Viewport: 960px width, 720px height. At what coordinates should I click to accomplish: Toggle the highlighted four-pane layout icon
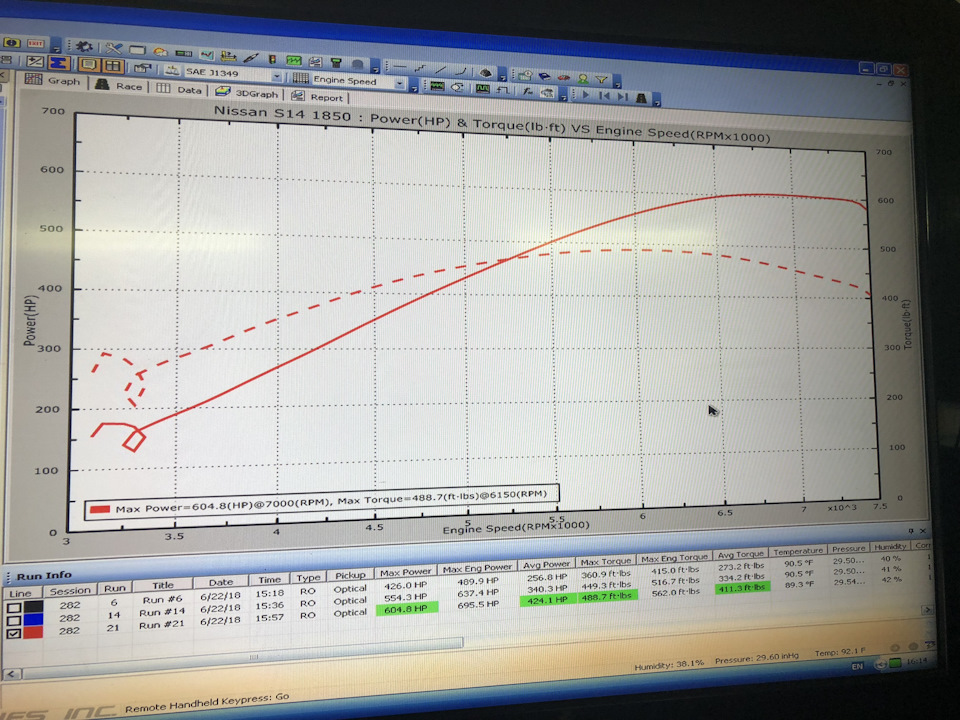click(x=113, y=66)
